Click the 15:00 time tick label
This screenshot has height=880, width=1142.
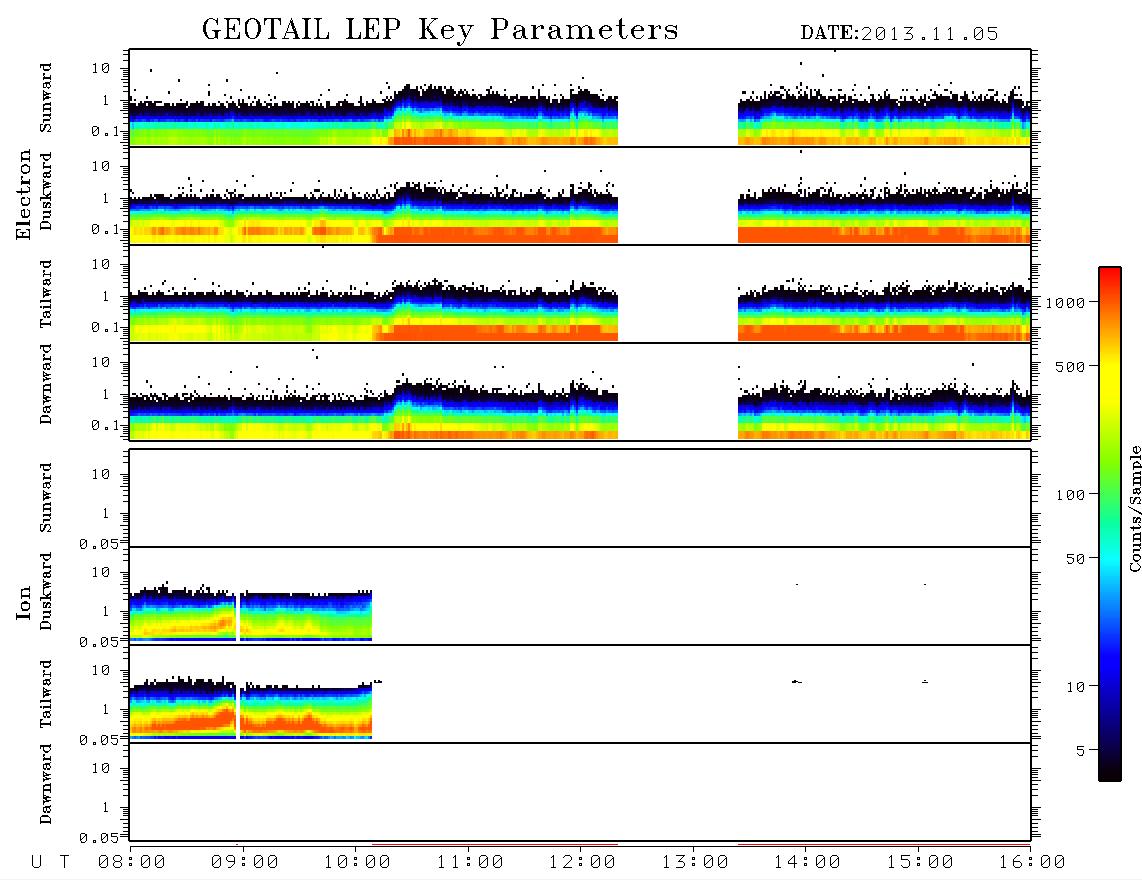[x=920, y=862]
